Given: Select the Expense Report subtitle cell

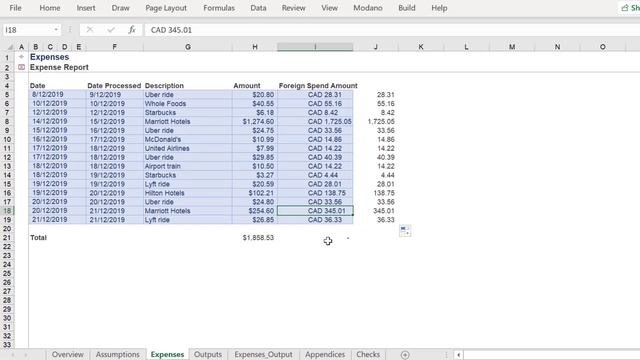Looking at the screenshot, I should coord(59,67).
